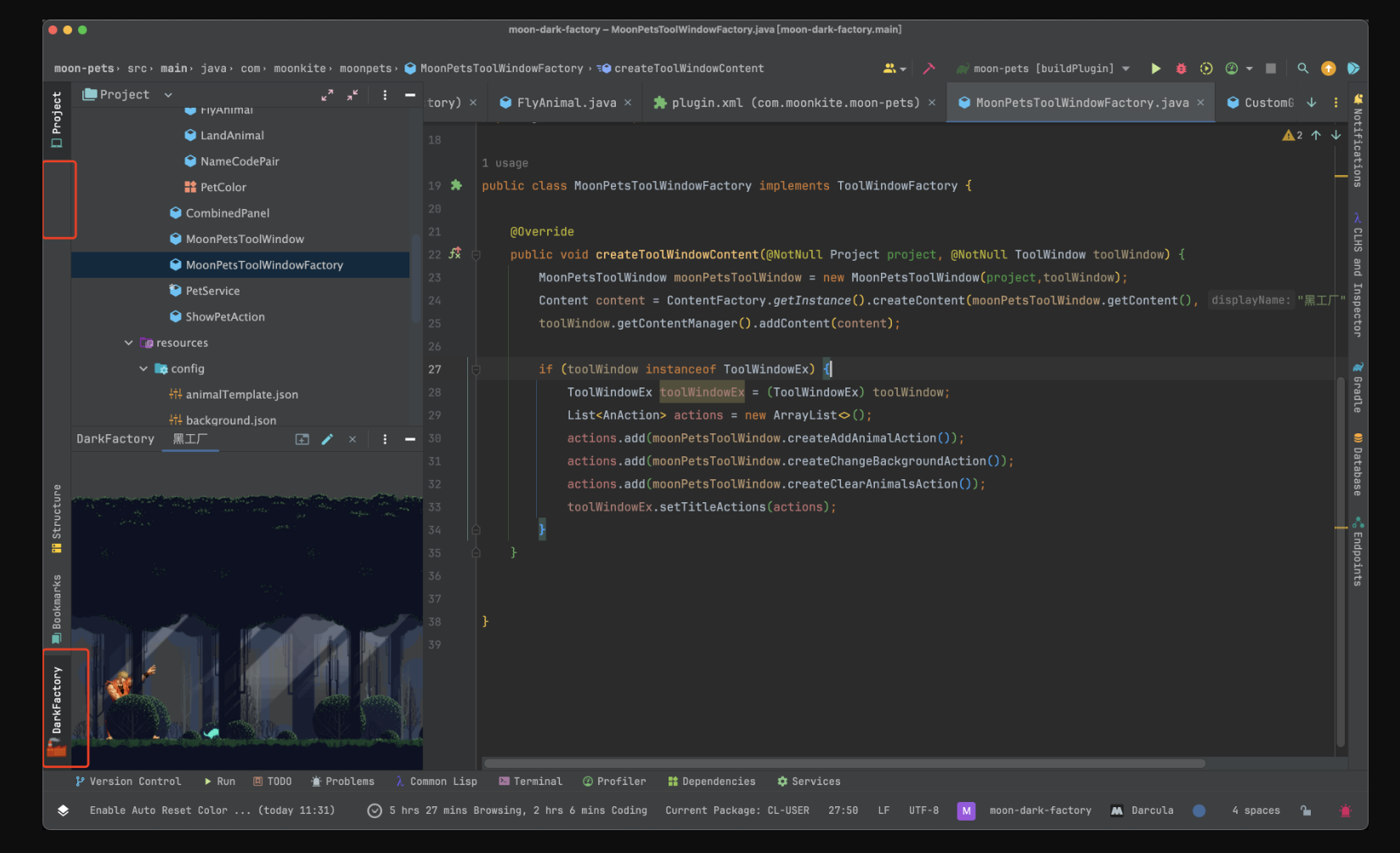
Task: Switch to the FlyAnimal.java editor tab
Action: pyautogui.click(x=566, y=103)
